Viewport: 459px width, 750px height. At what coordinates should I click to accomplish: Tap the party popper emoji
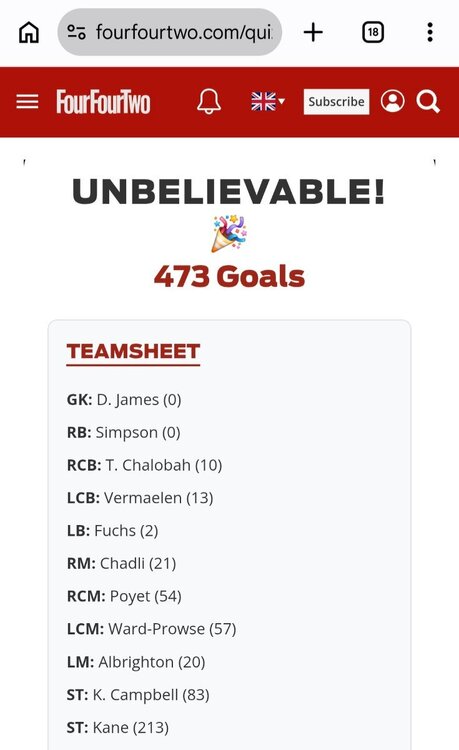point(229,233)
